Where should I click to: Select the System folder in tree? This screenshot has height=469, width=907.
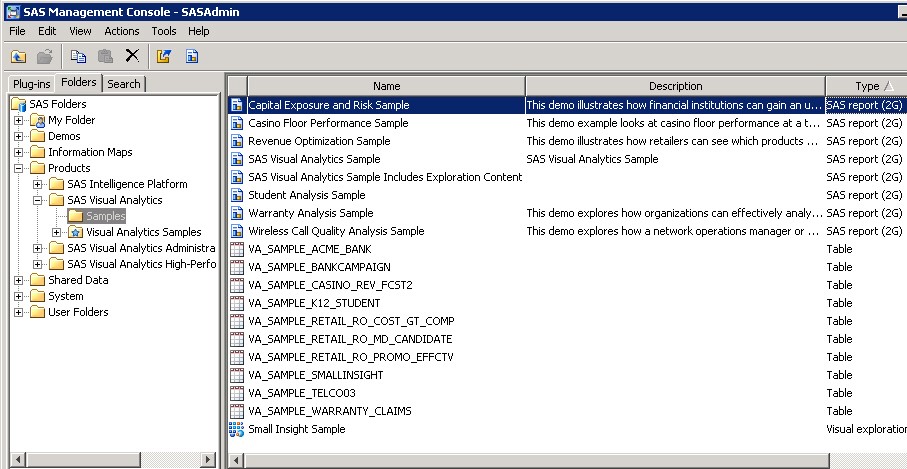point(65,296)
